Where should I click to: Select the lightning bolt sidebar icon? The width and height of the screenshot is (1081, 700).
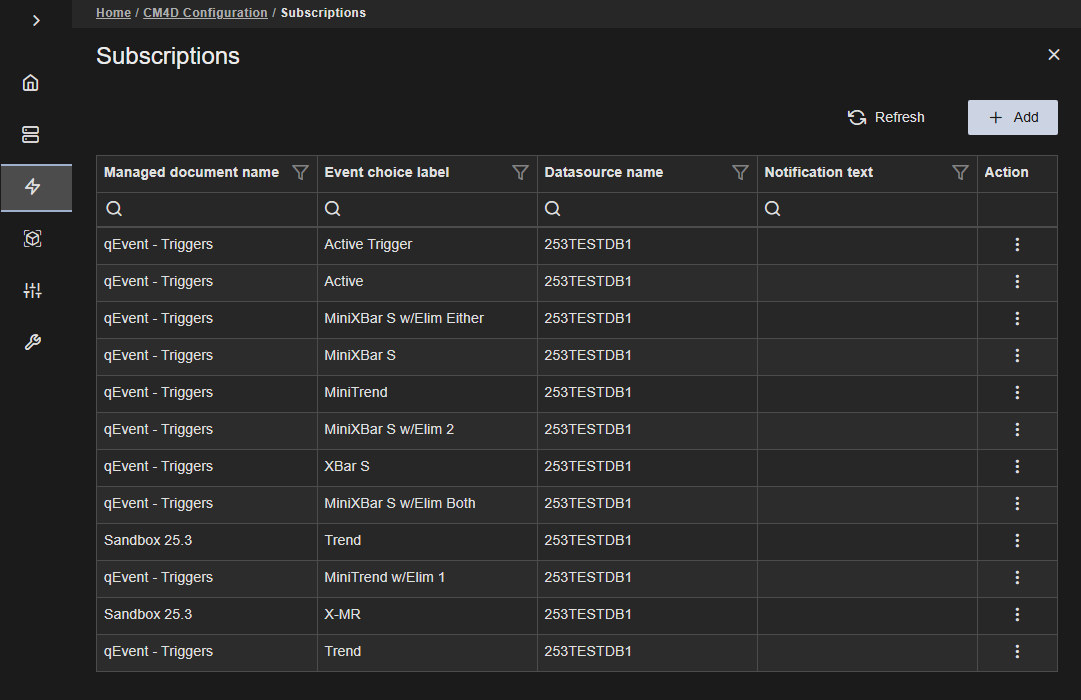[x=33, y=187]
